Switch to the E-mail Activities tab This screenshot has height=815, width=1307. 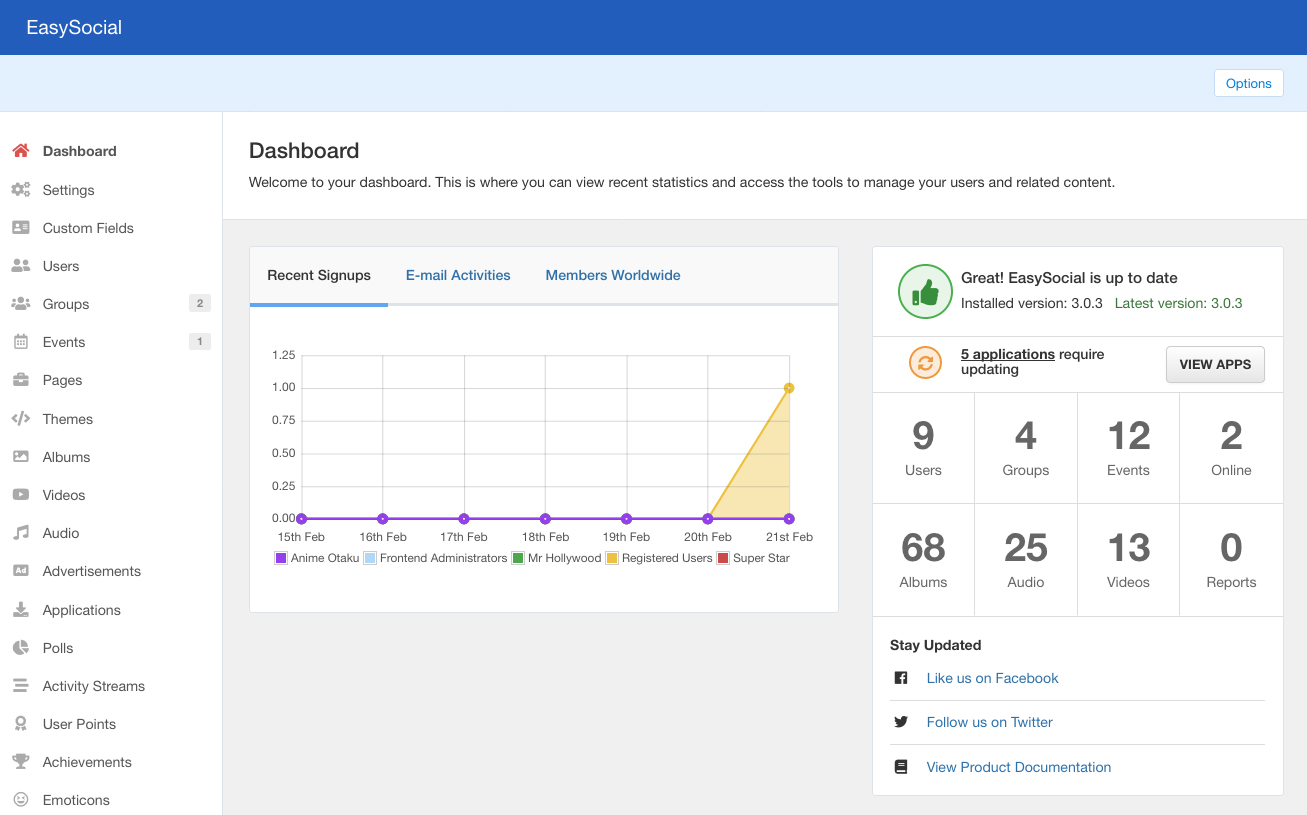click(x=458, y=275)
